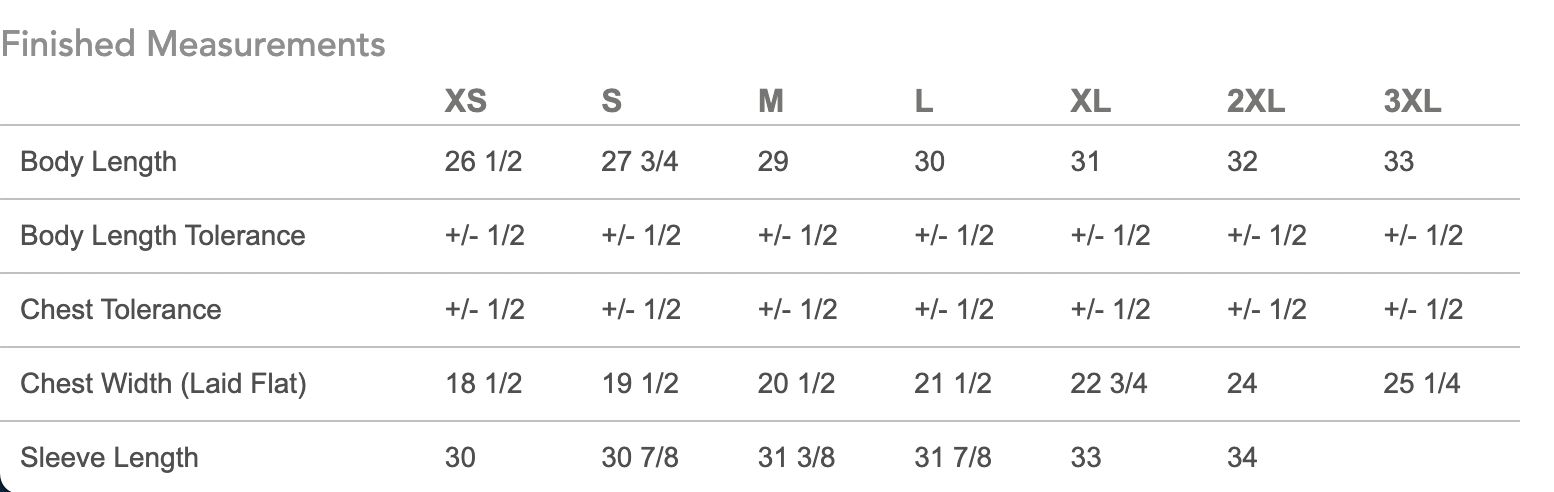Click the 3XL body length value 33
The height and width of the screenshot is (492, 1554).
1398,162
